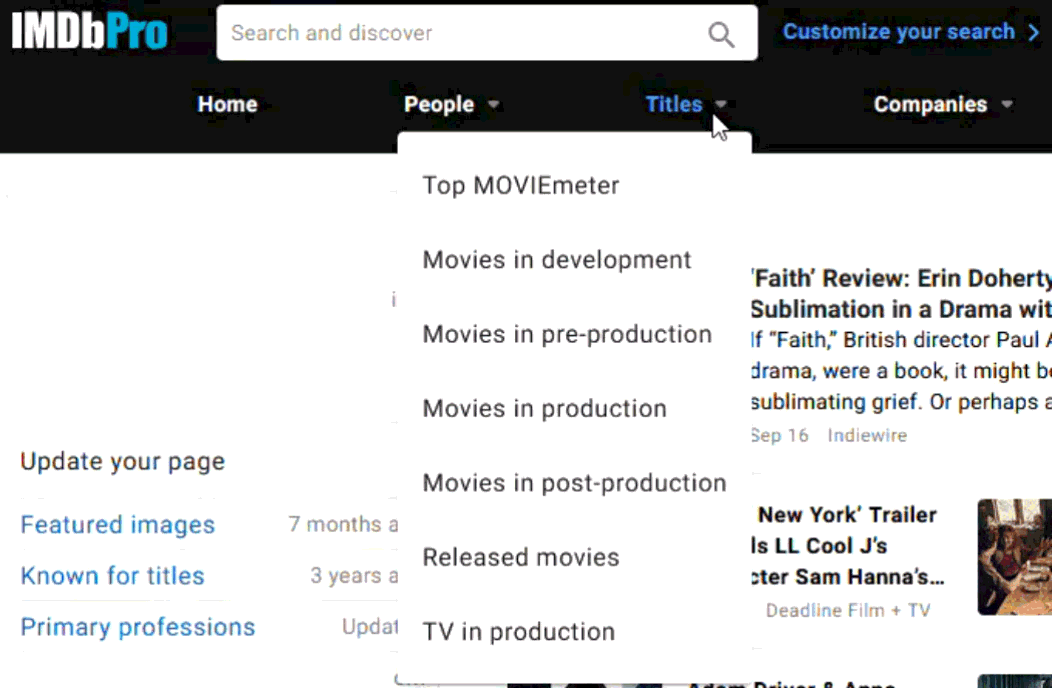Open the LL Cool J article thumbnail

point(1014,557)
